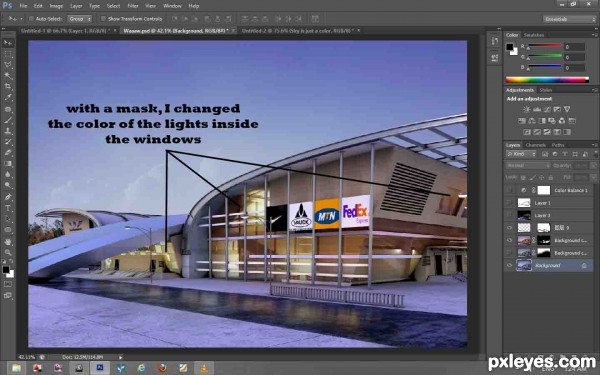Toggle visibility of layer with checkerboard thumbnail
600x375 pixels.
[x=509, y=228]
